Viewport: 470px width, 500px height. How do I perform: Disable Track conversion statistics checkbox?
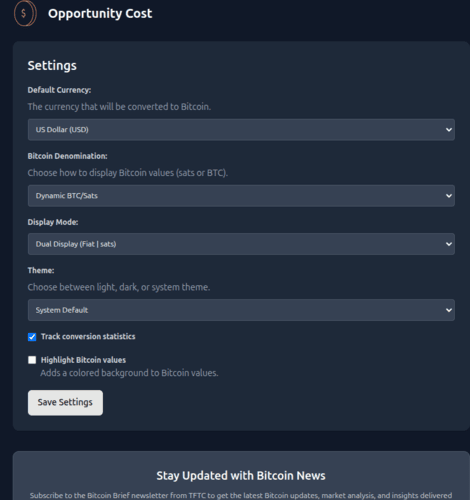click(x=32, y=337)
